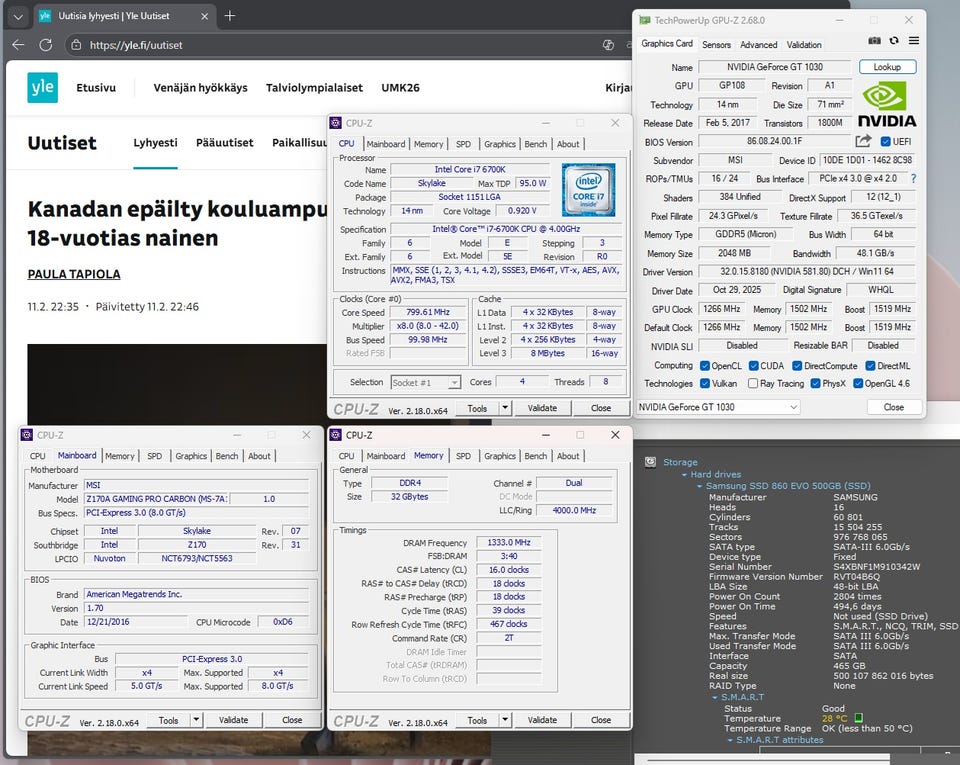This screenshot has height=765, width=960.
Task: Toggle the UEFI checkbox in GPU-Z
Action: (886, 142)
